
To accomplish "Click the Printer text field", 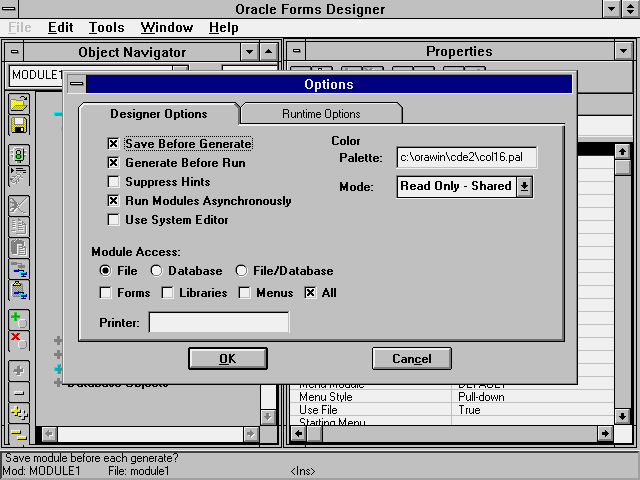I will [218, 322].
